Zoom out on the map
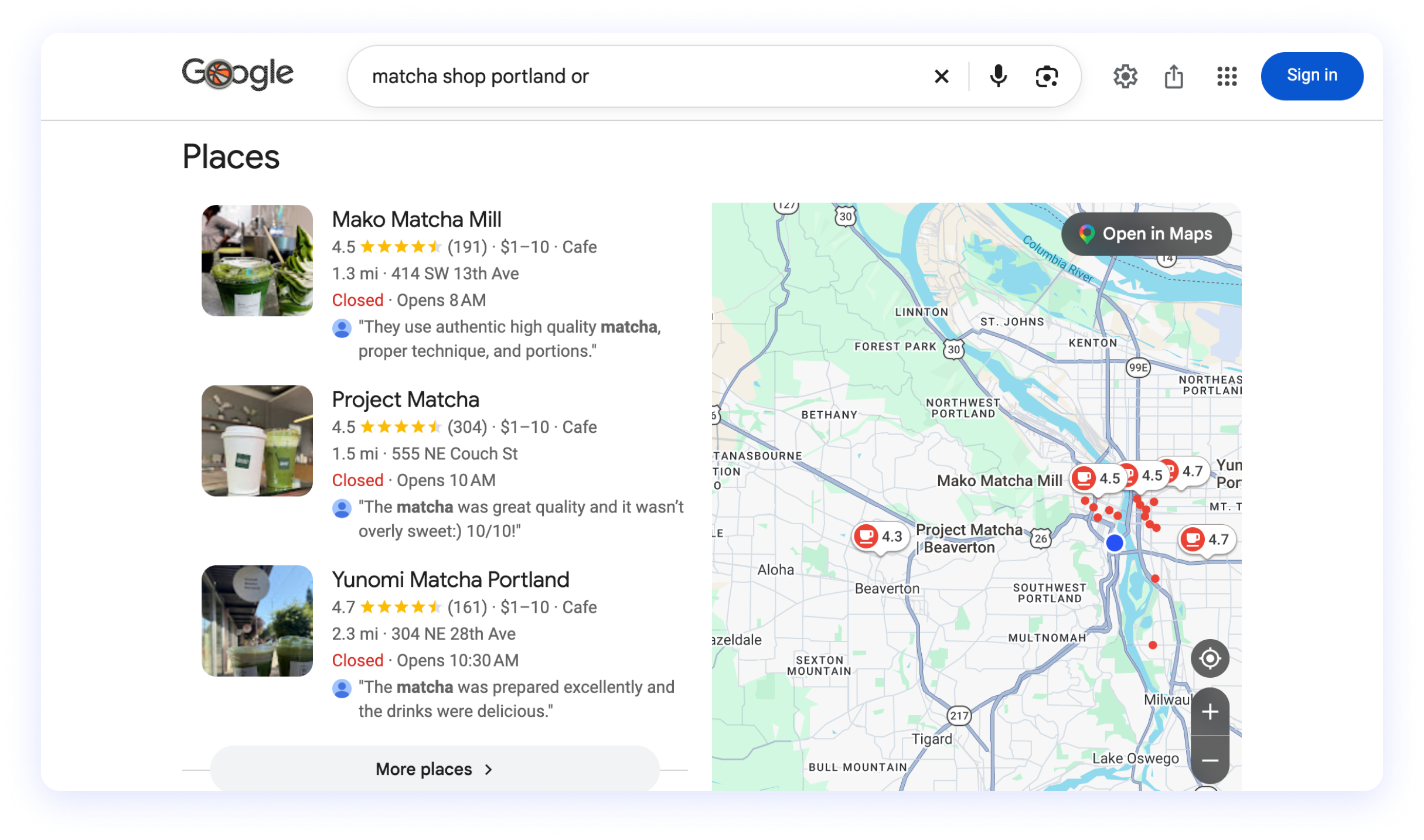1424x840 pixels. (x=1210, y=760)
